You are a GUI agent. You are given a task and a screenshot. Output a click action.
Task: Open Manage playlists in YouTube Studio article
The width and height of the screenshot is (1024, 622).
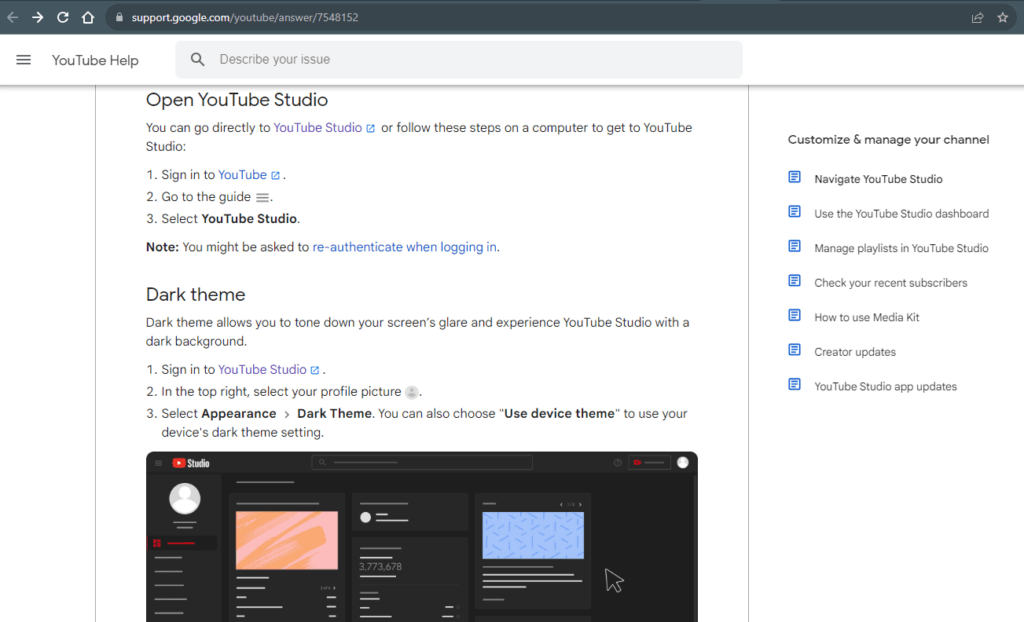901,248
